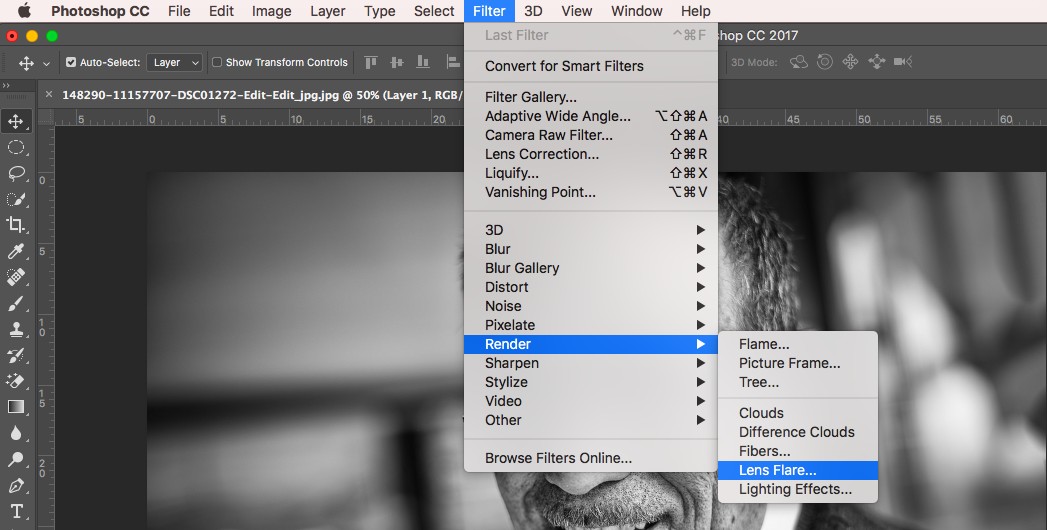
Task: Open the Layer menu in menu bar
Action: pyautogui.click(x=327, y=11)
